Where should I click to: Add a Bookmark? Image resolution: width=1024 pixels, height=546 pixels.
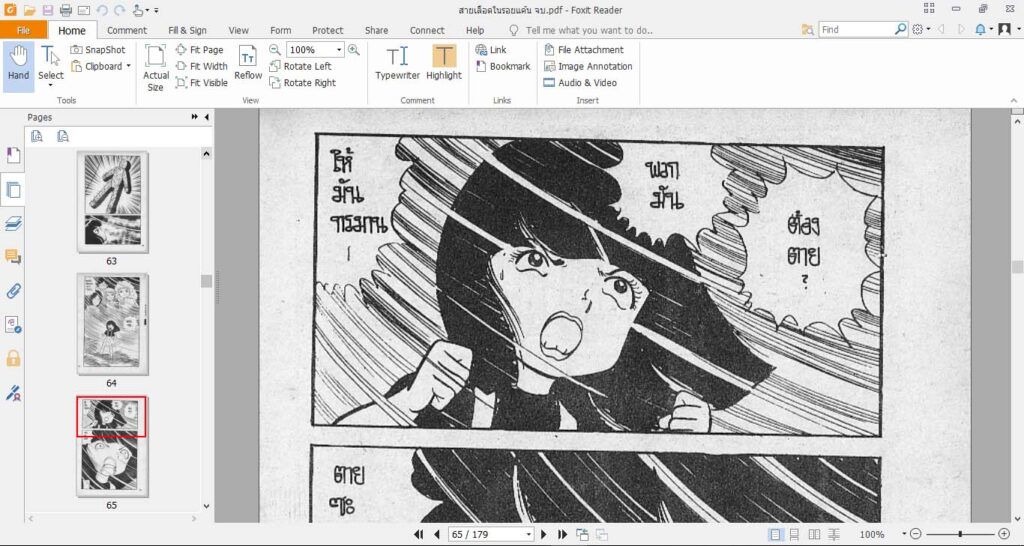(503, 66)
